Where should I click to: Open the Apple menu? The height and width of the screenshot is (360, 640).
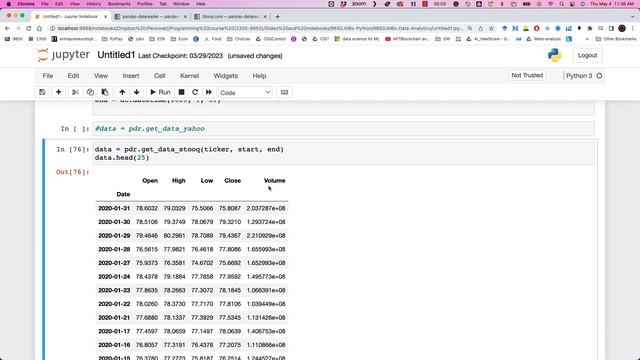click(9, 4)
